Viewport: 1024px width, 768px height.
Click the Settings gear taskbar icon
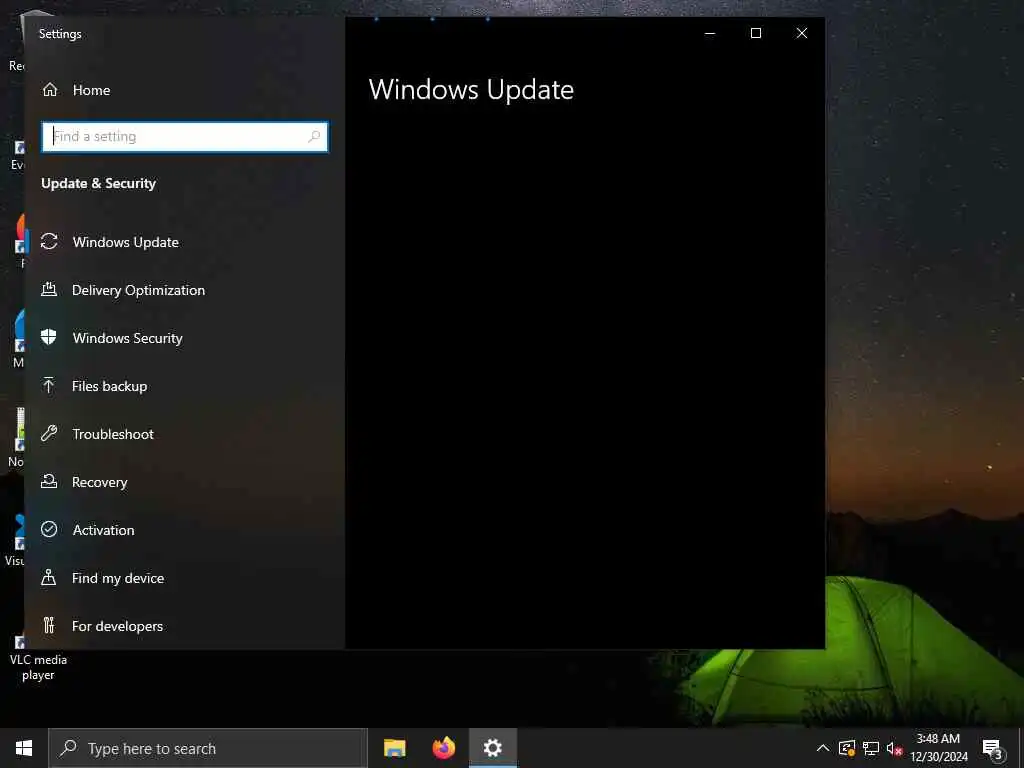click(493, 748)
